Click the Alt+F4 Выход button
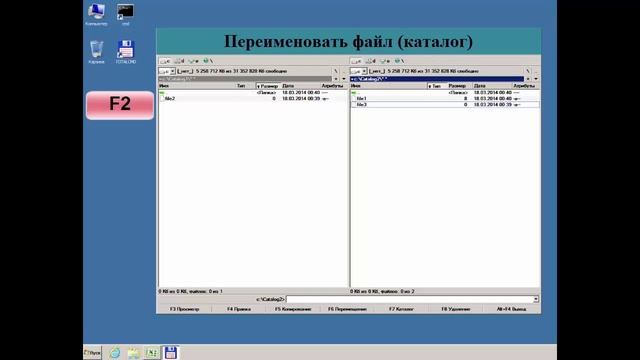Viewport: 640px width, 360px height. coord(511,309)
